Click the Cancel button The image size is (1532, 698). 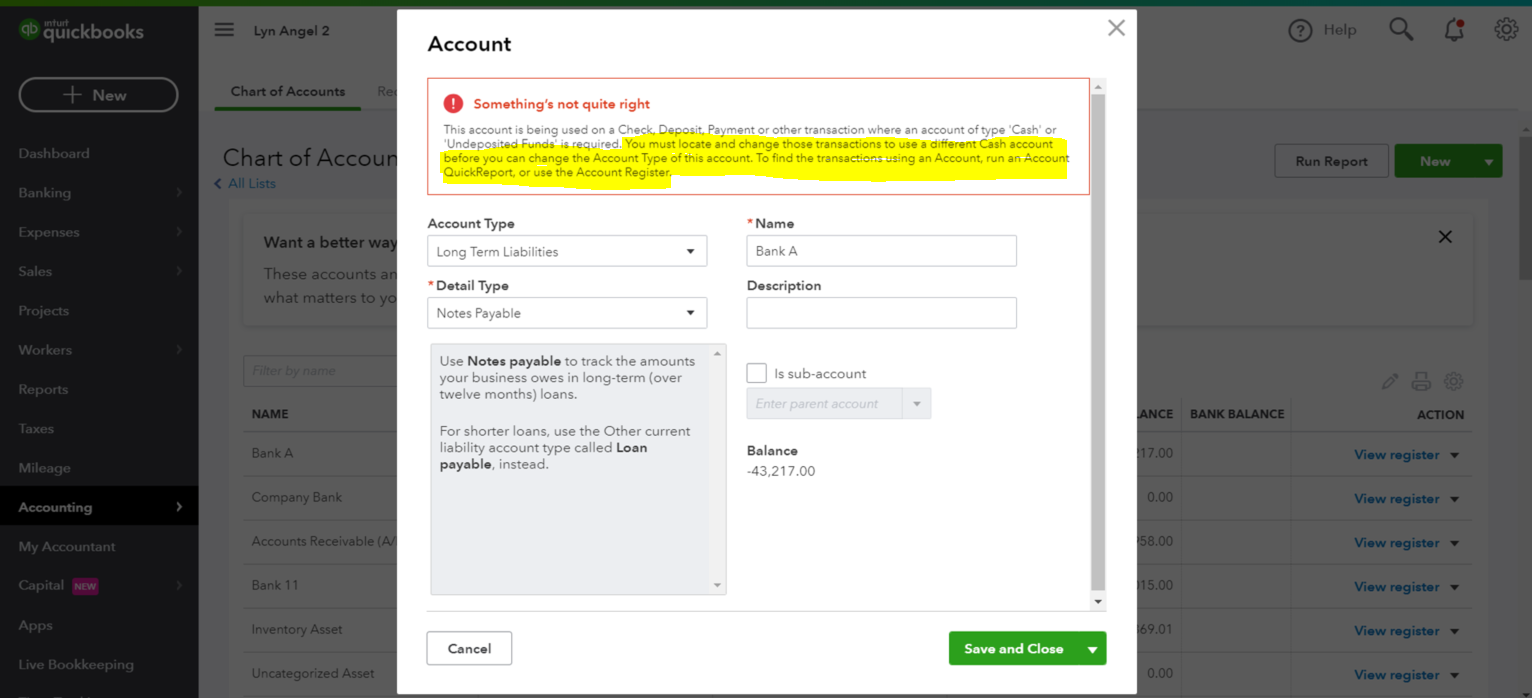[469, 648]
